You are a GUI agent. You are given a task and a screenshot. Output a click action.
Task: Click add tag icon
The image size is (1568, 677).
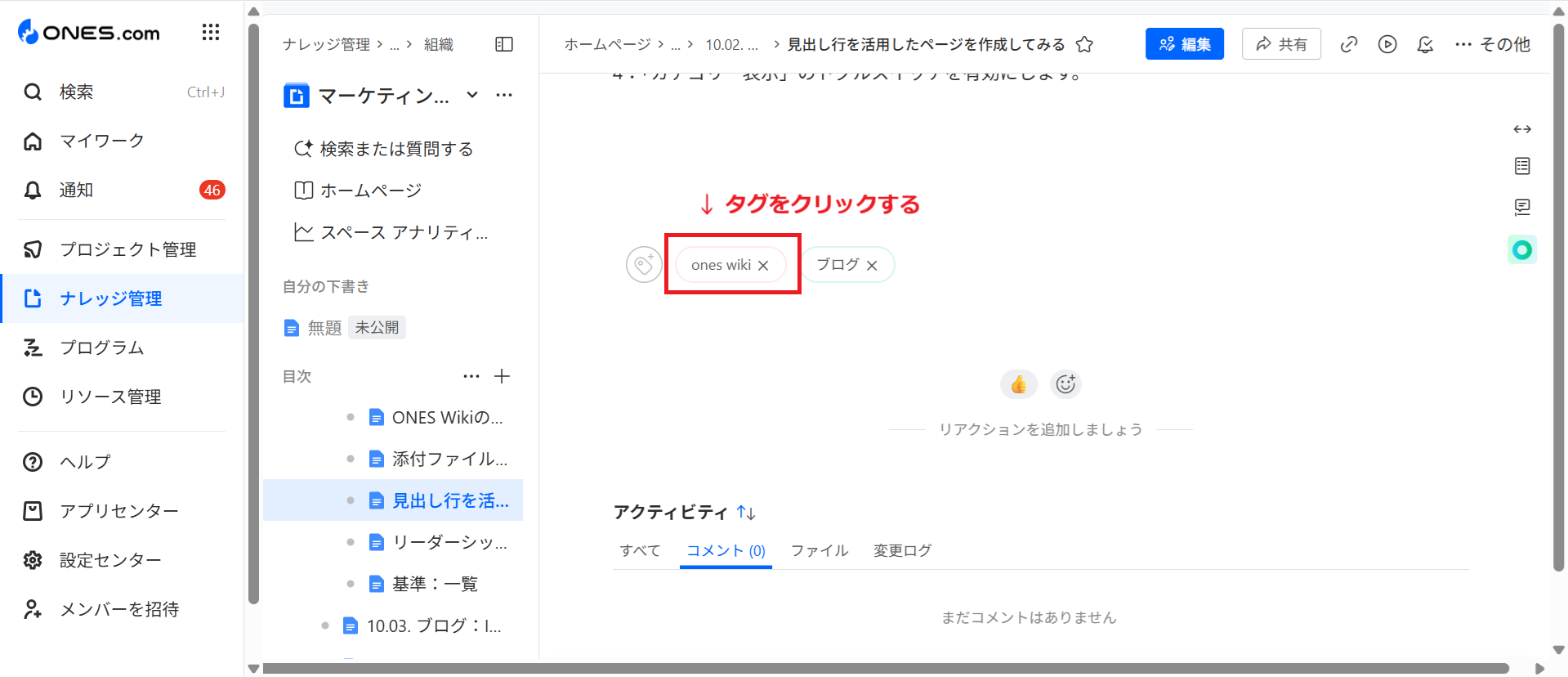tap(644, 265)
